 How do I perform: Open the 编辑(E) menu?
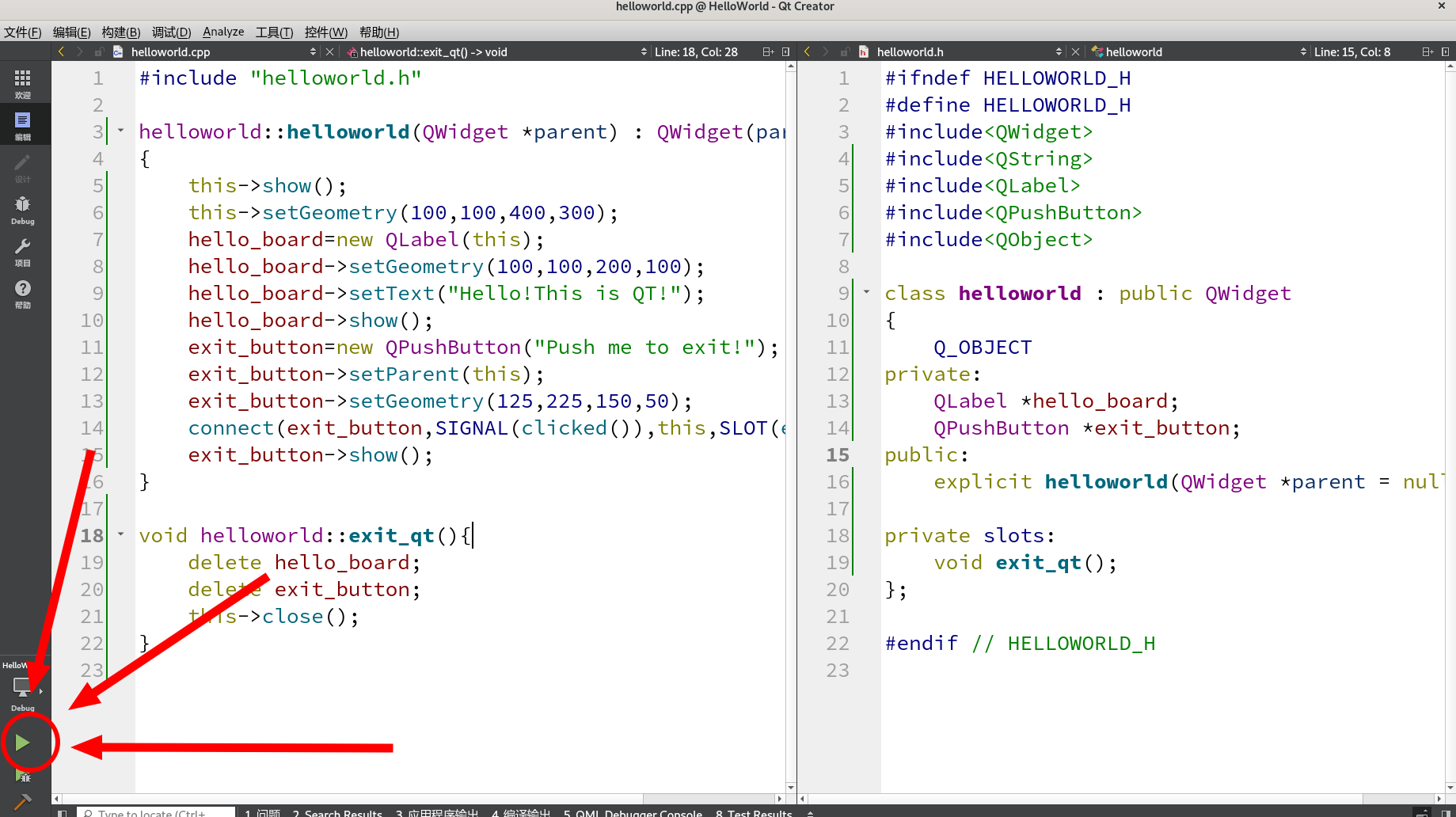point(72,32)
